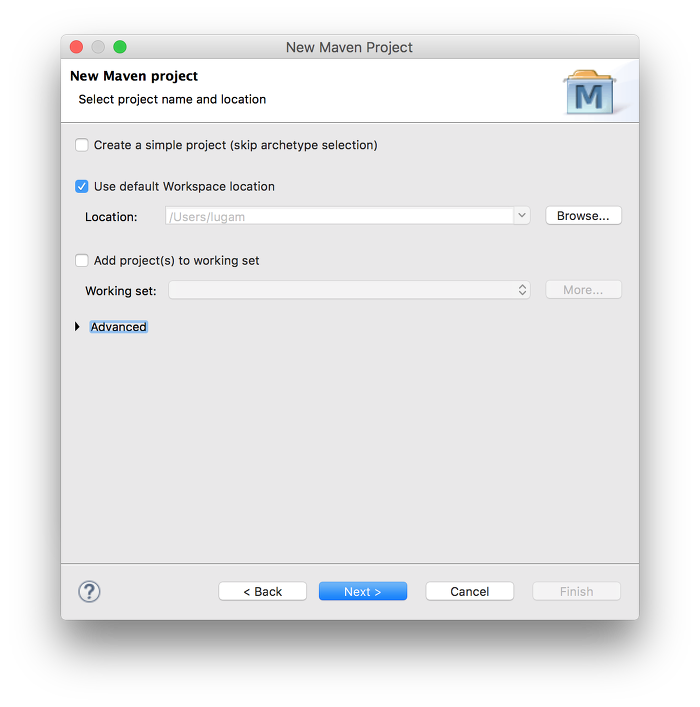The width and height of the screenshot is (700, 707).
Task: Click into the Location path field
Action: [x=339, y=216]
